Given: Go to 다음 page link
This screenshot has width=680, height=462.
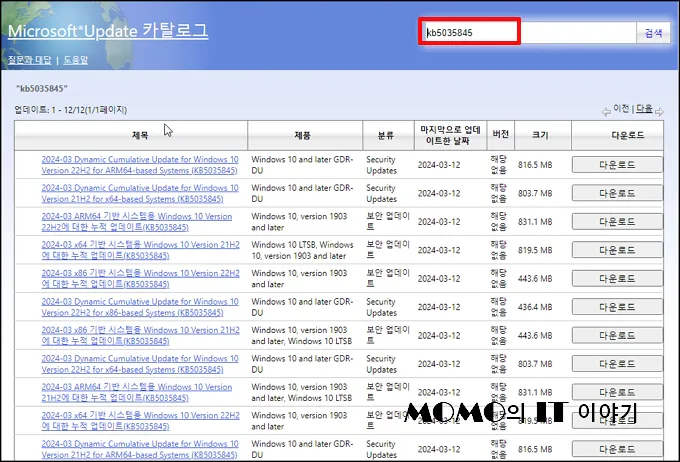Looking at the screenshot, I should click(x=644, y=108).
